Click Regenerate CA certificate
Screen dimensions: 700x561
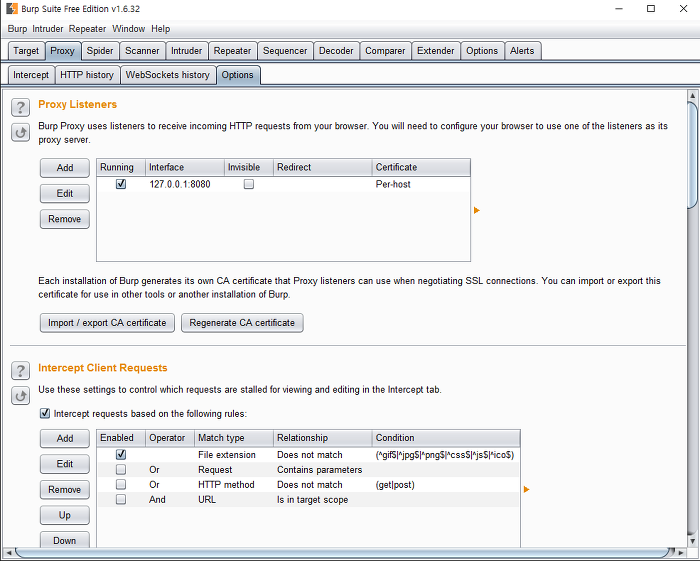coord(242,323)
